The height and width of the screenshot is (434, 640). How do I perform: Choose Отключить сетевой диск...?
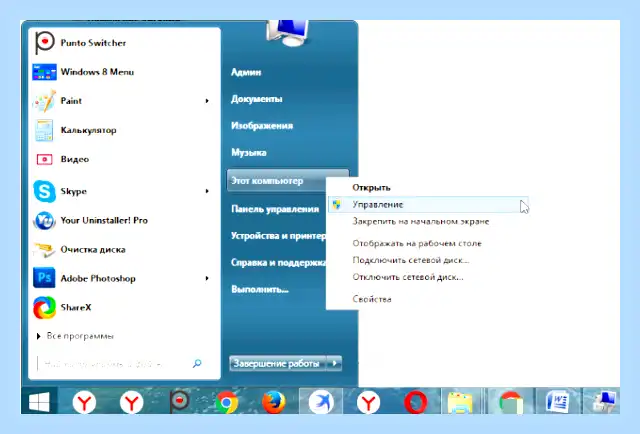click(408, 277)
